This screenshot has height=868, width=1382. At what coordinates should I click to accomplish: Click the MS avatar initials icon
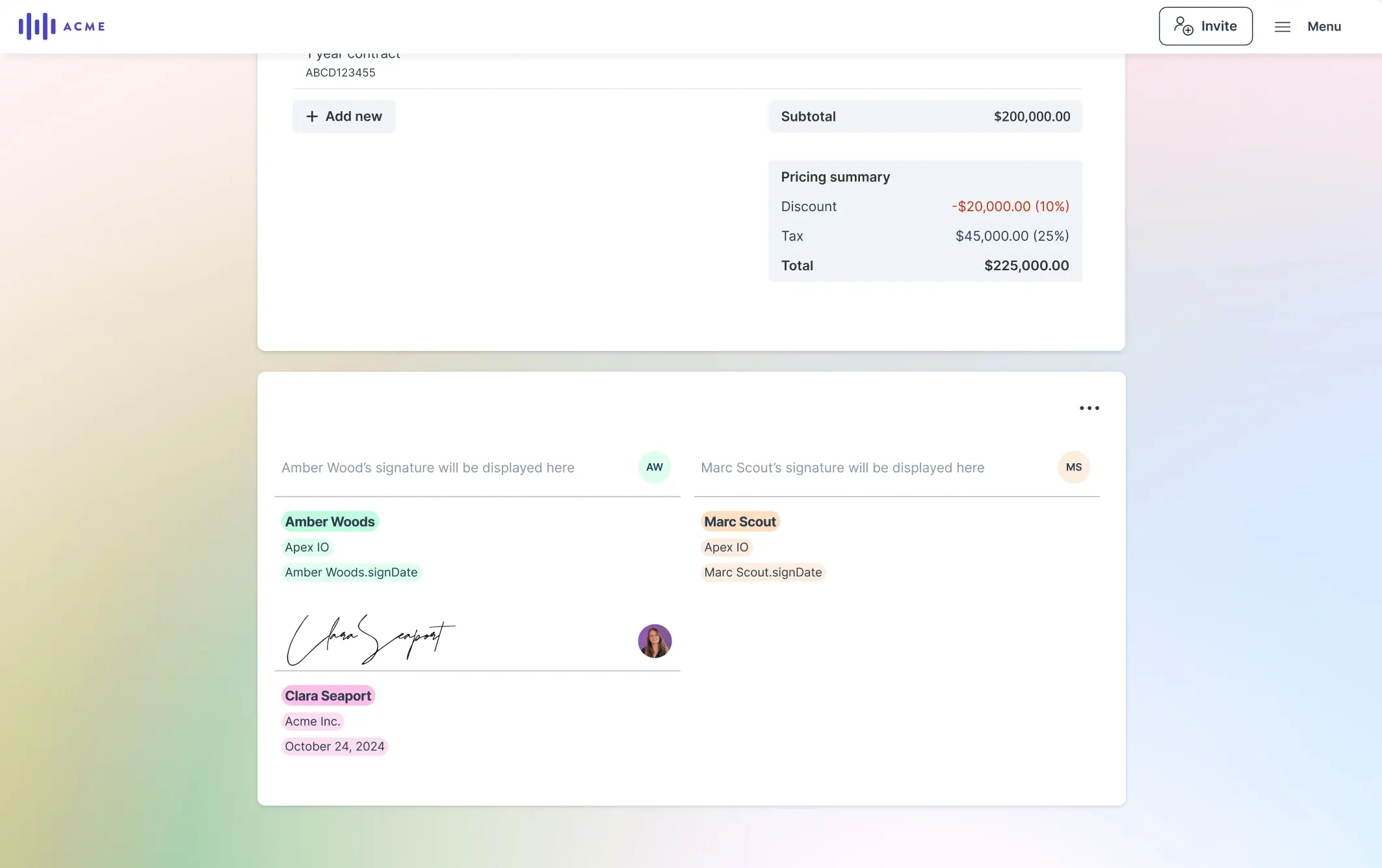coord(1074,467)
